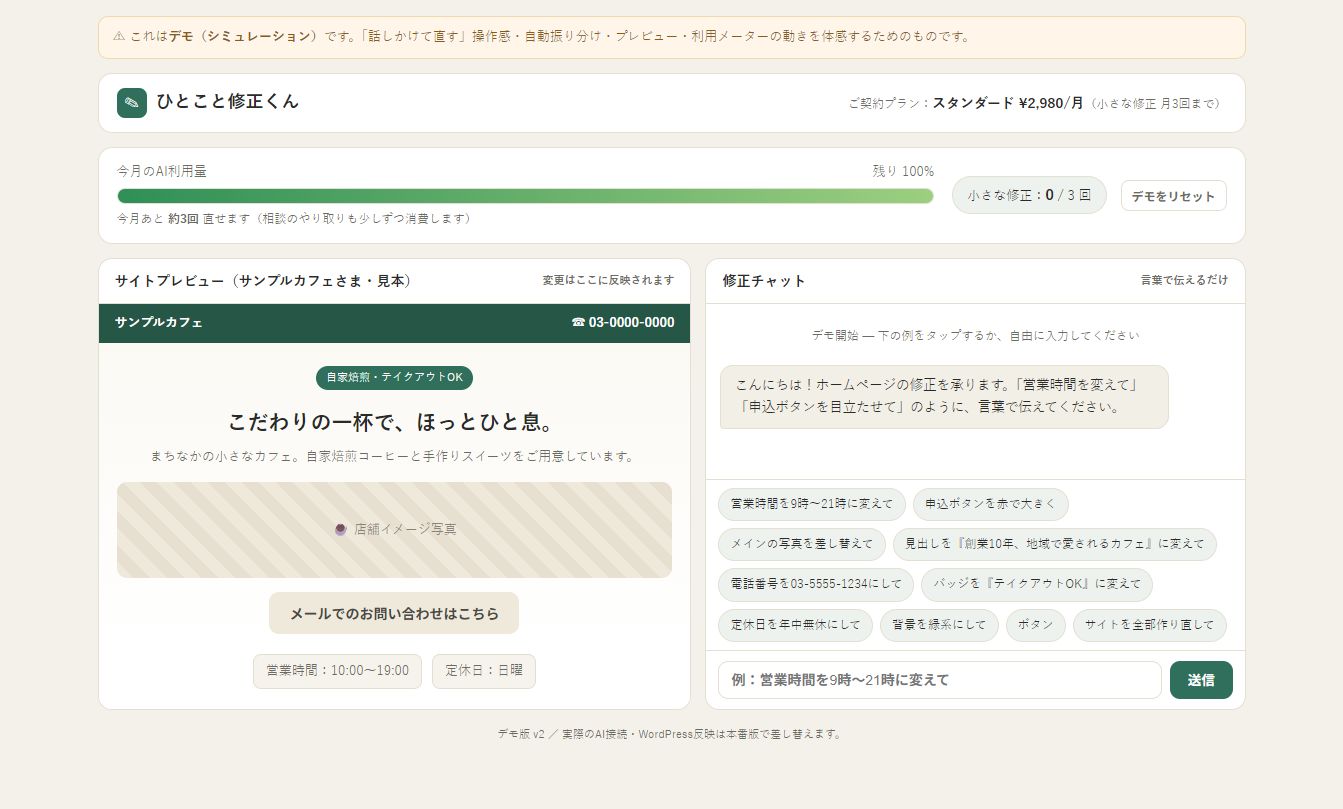Image resolution: width=1343 pixels, height=809 pixels.
Task: Click the サイトプレビュー（サンプルカフェさま・見本） title
Action: click(263, 281)
